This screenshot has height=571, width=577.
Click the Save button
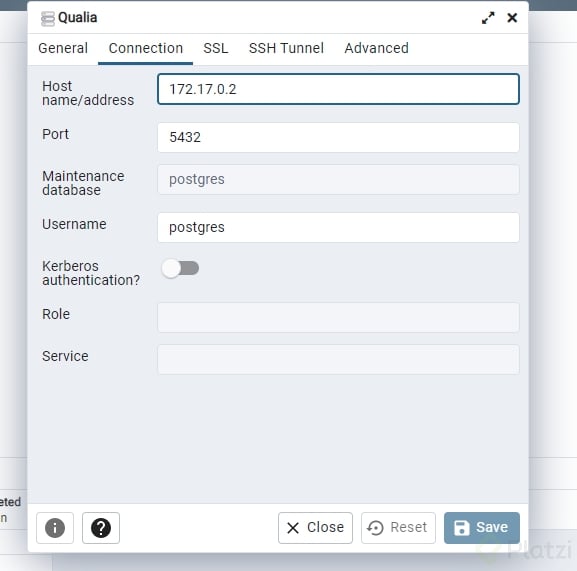point(482,528)
